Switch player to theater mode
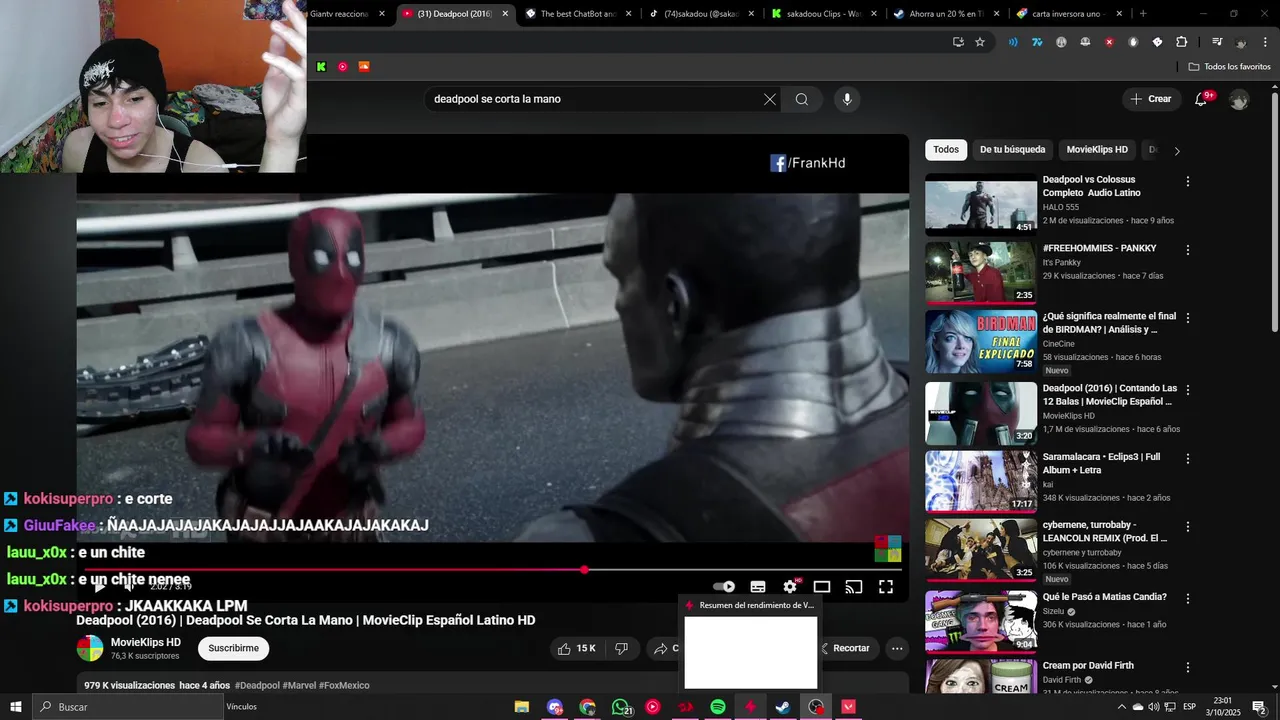This screenshot has height=720, width=1280. [822, 587]
